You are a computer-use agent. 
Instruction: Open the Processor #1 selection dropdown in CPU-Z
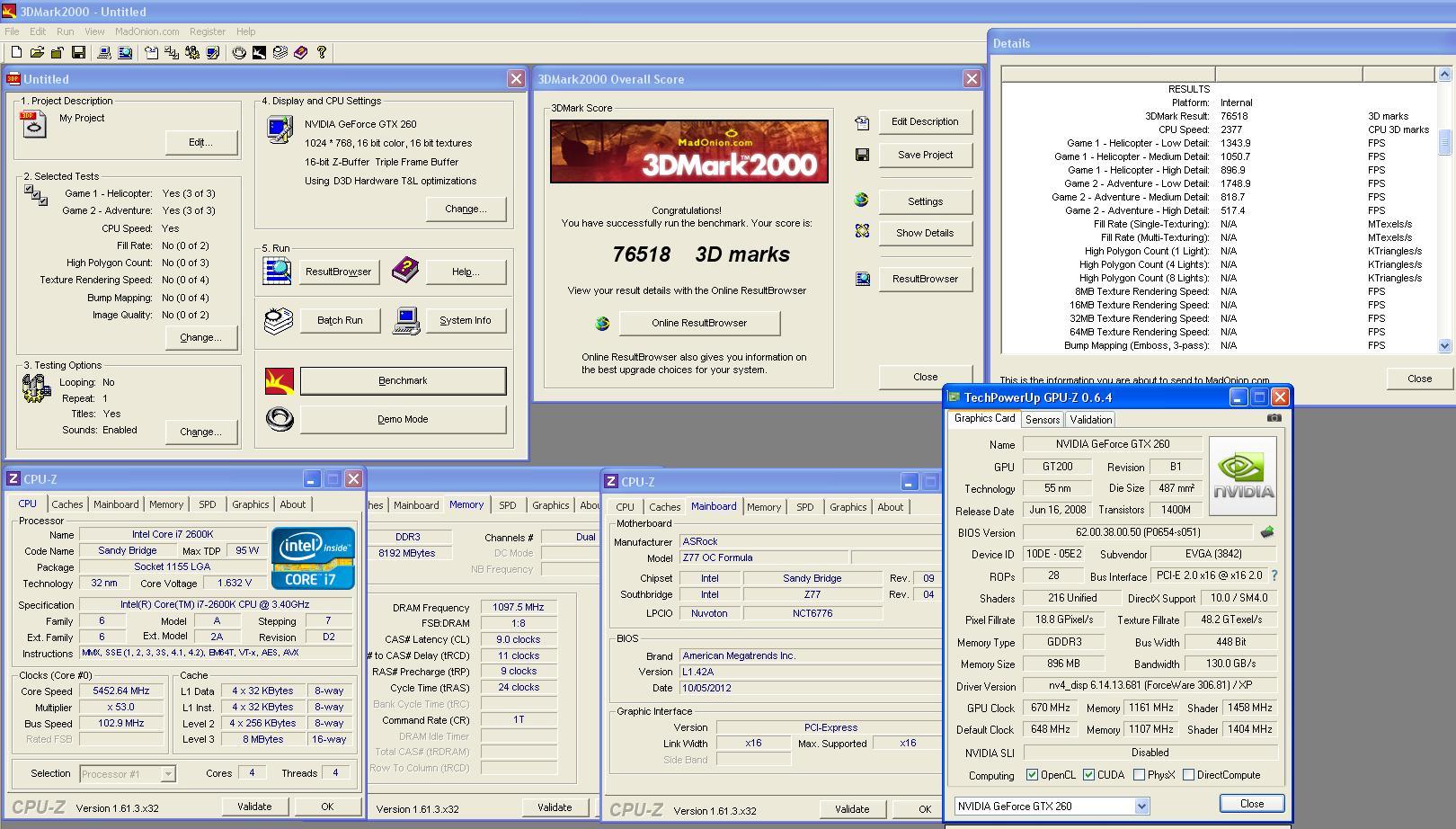pos(167,773)
